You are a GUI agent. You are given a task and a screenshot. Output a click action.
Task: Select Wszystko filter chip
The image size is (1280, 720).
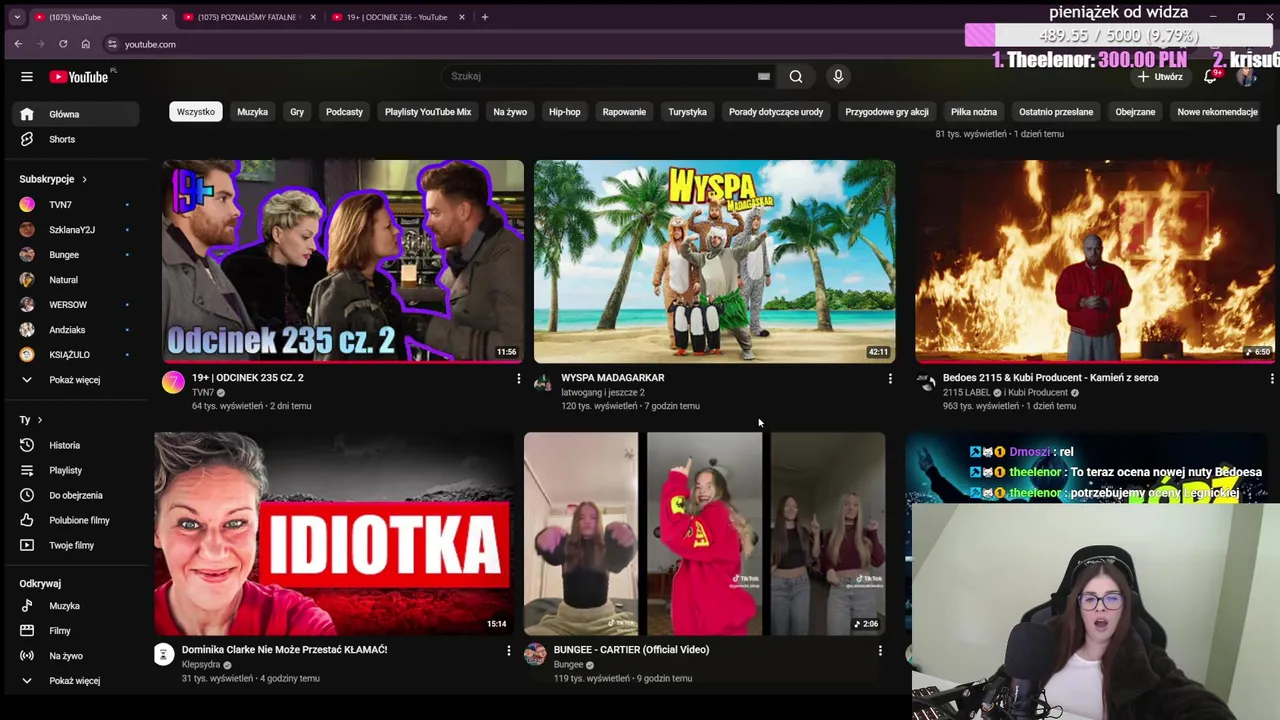(x=196, y=112)
